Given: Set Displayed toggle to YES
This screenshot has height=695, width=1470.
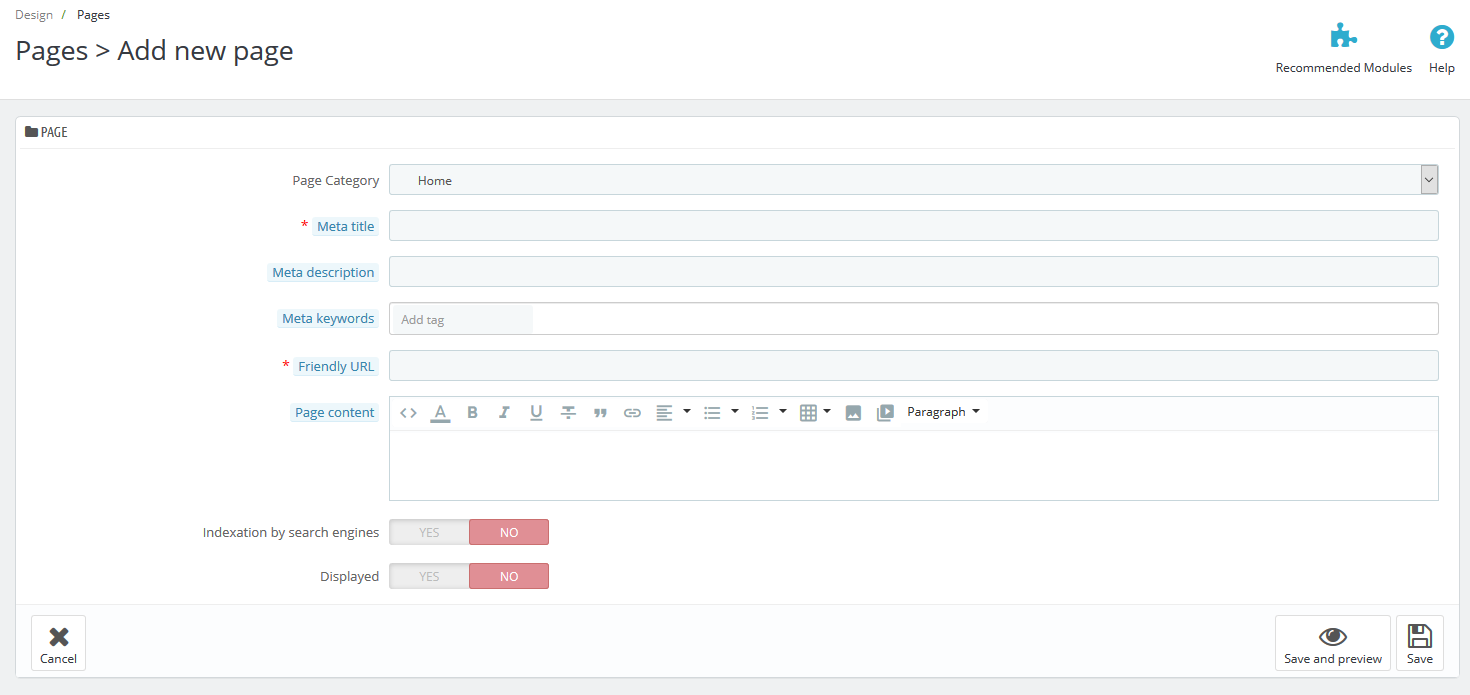Looking at the screenshot, I should point(429,576).
